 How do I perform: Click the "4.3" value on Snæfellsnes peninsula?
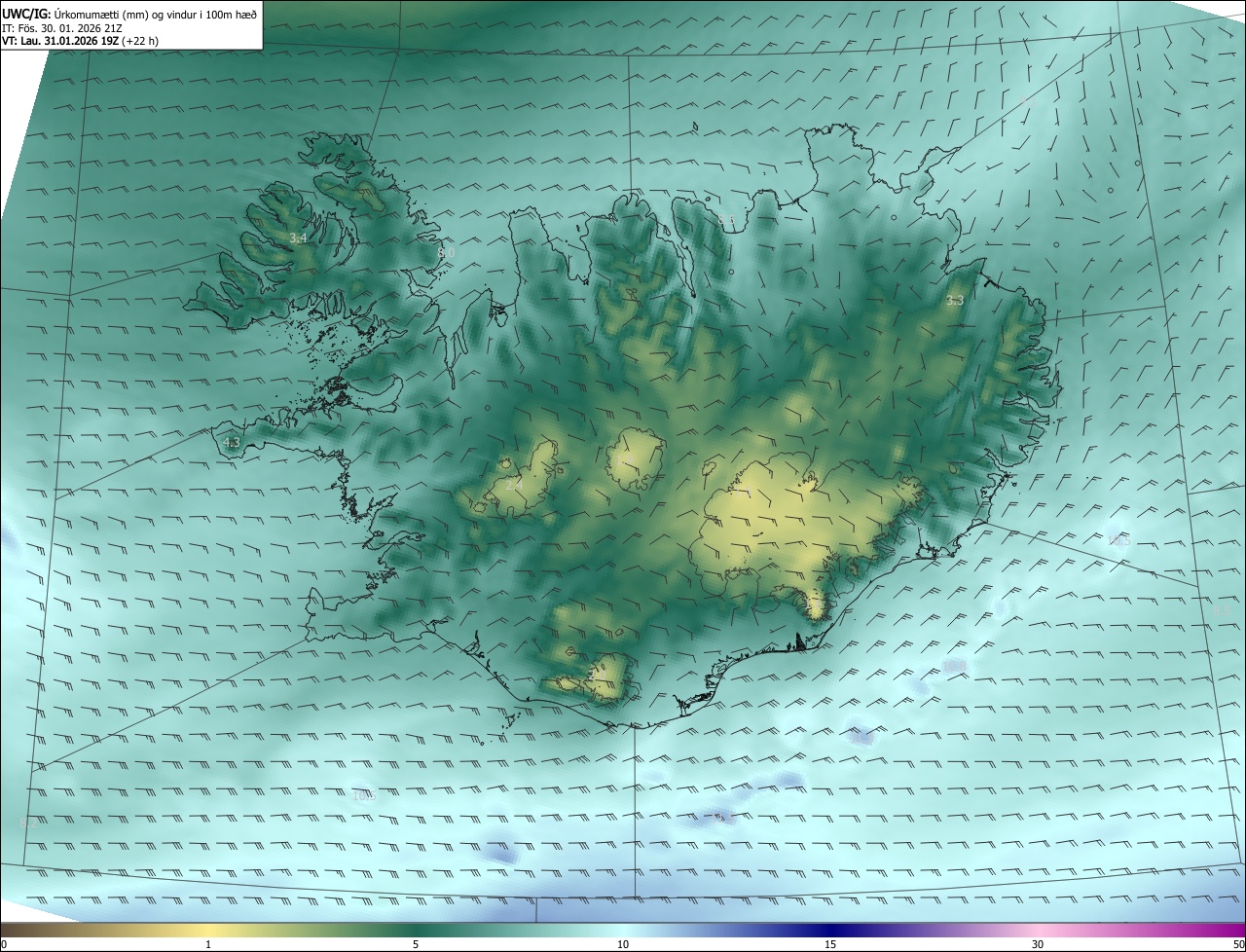click(232, 442)
